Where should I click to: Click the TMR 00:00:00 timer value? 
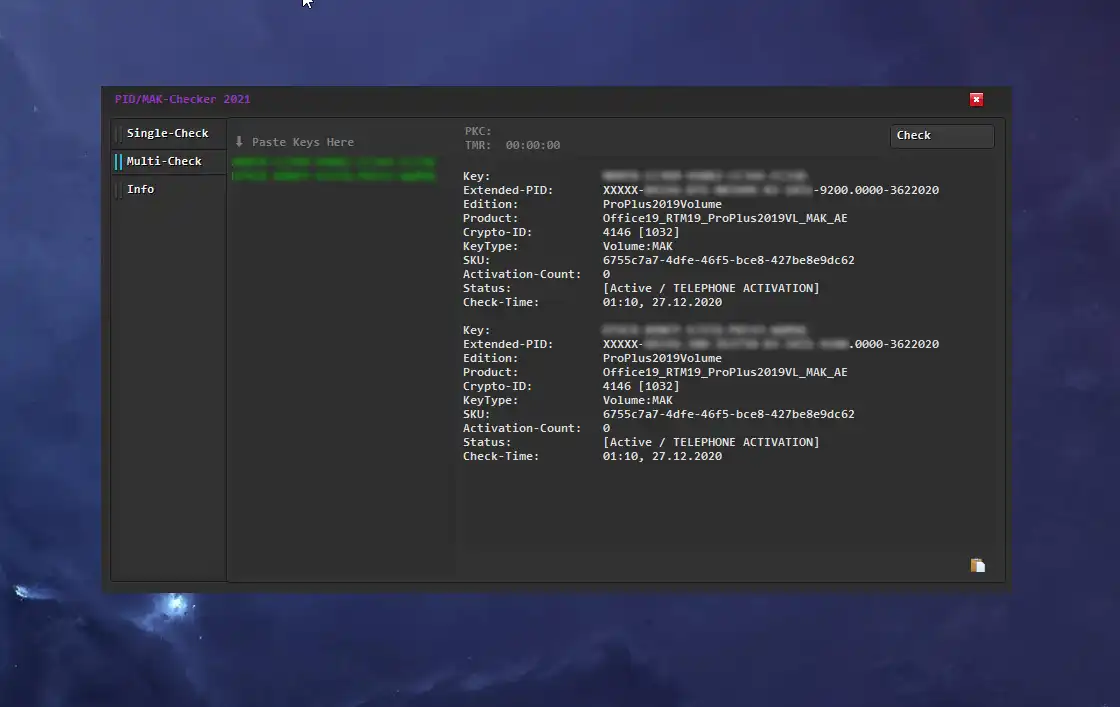click(x=533, y=145)
